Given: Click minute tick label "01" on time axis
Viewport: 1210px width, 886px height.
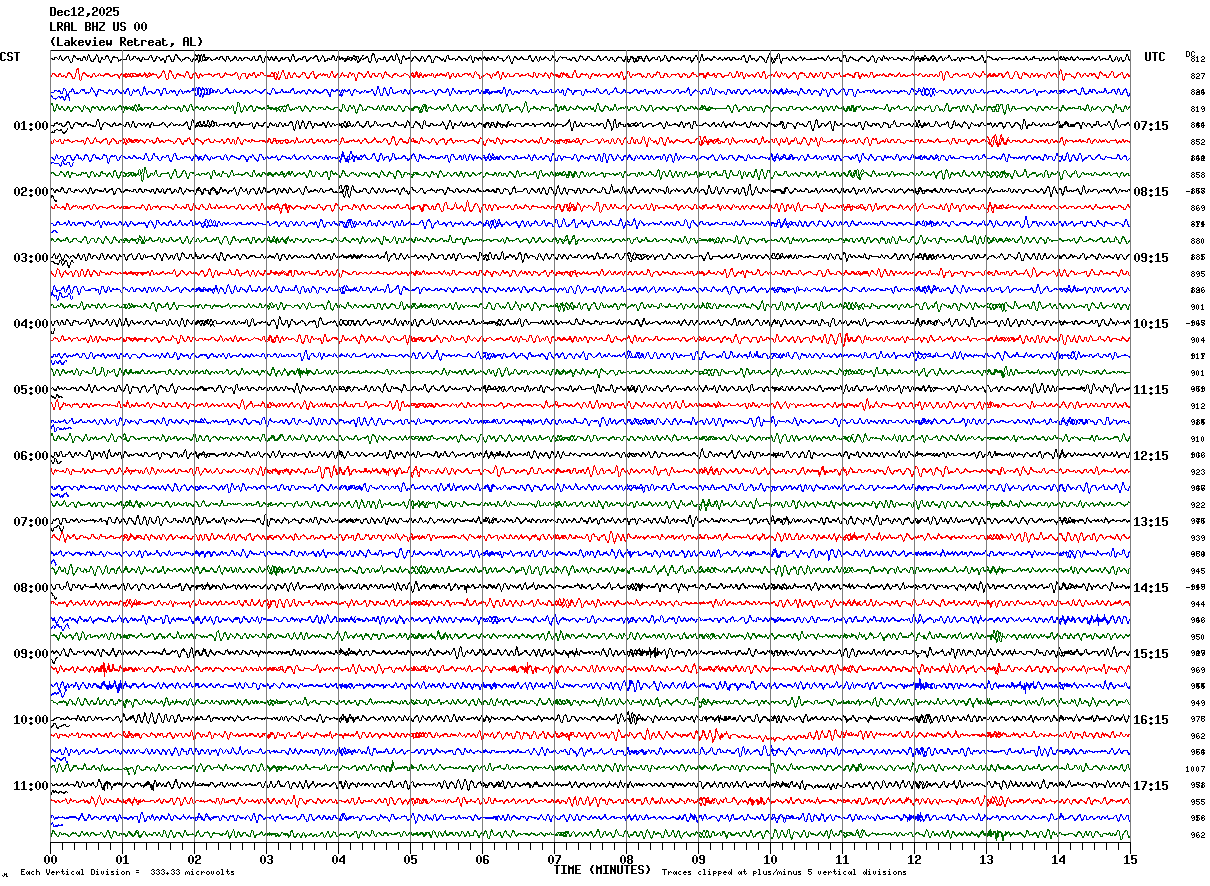Looking at the screenshot, I should click(x=122, y=859).
